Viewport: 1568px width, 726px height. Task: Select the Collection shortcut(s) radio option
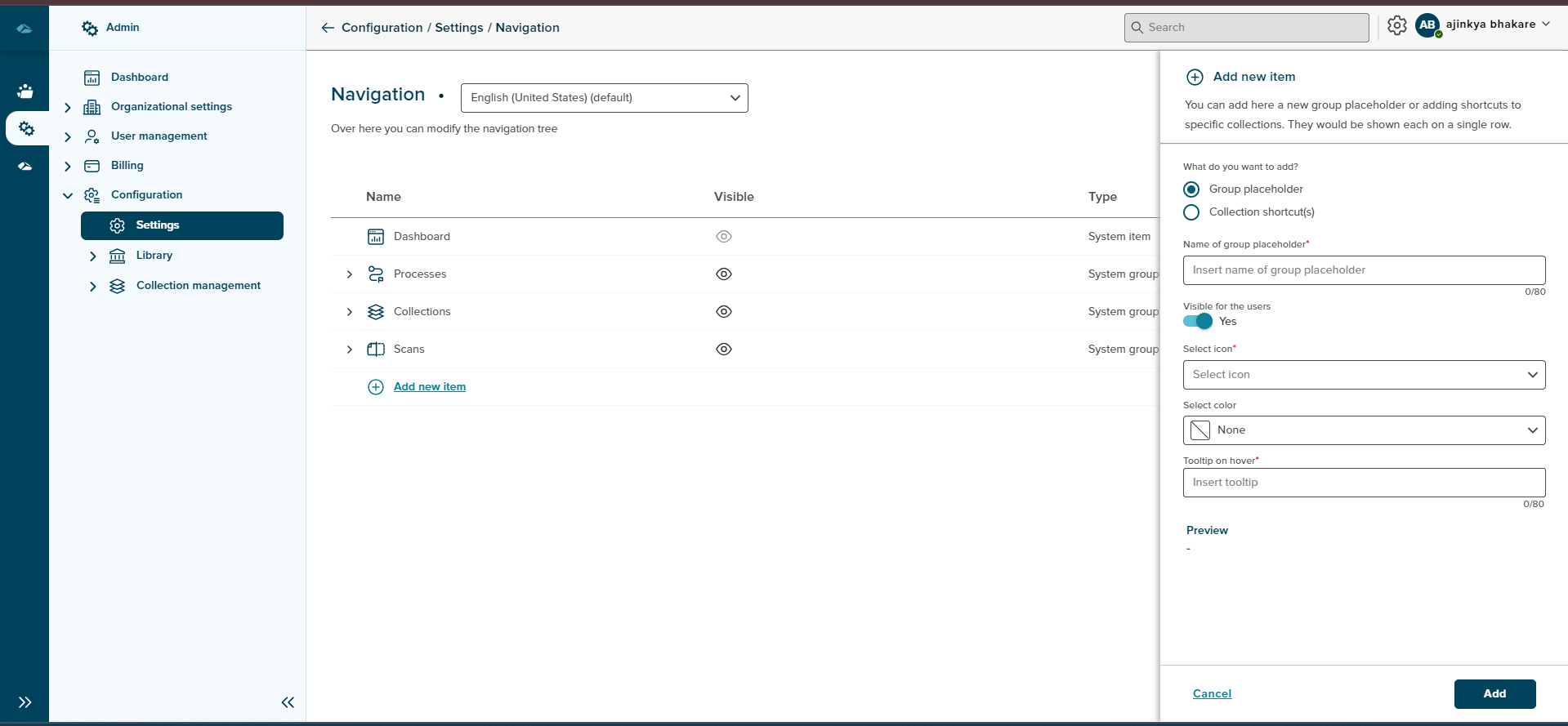(1191, 212)
